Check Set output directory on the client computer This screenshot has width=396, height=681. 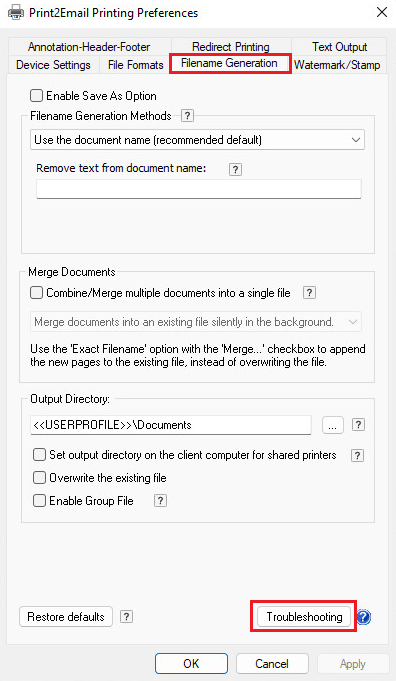[40, 455]
